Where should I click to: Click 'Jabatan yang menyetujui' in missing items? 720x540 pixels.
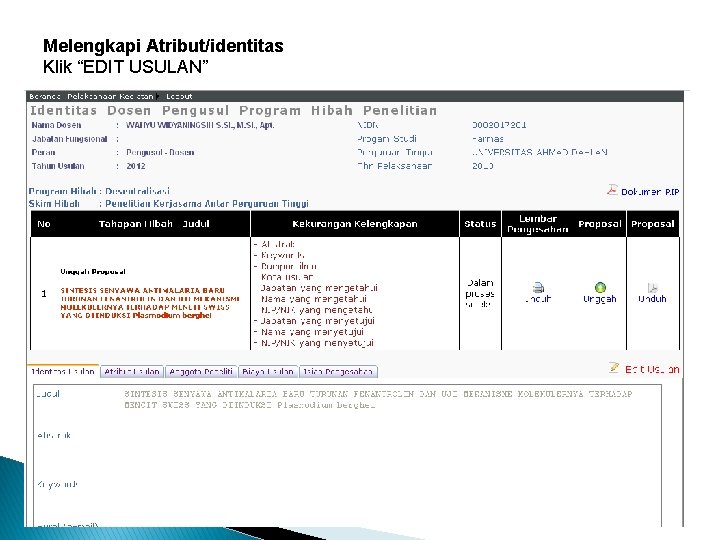(317, 321)
